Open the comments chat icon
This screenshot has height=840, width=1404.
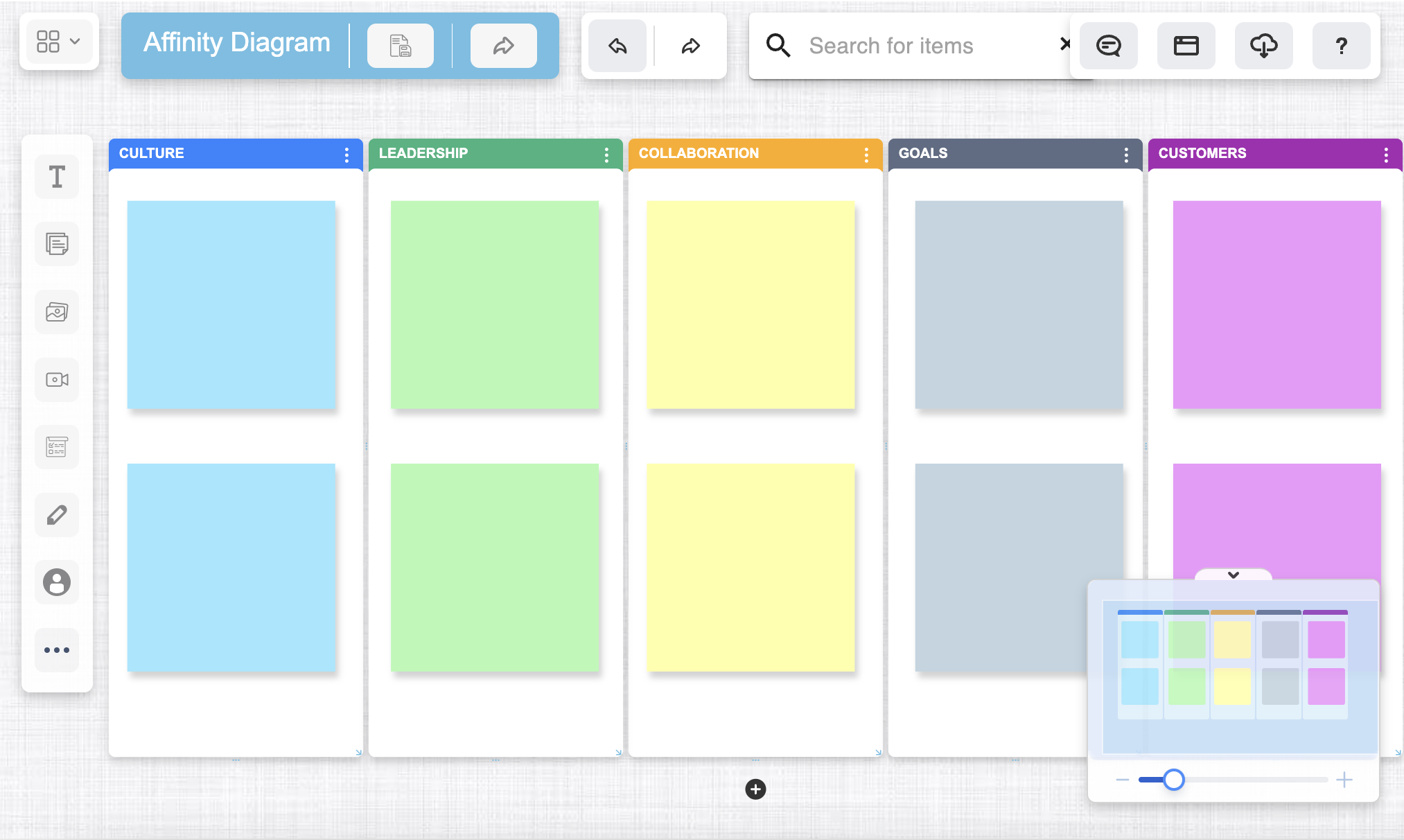click(x=1108, y=46)
